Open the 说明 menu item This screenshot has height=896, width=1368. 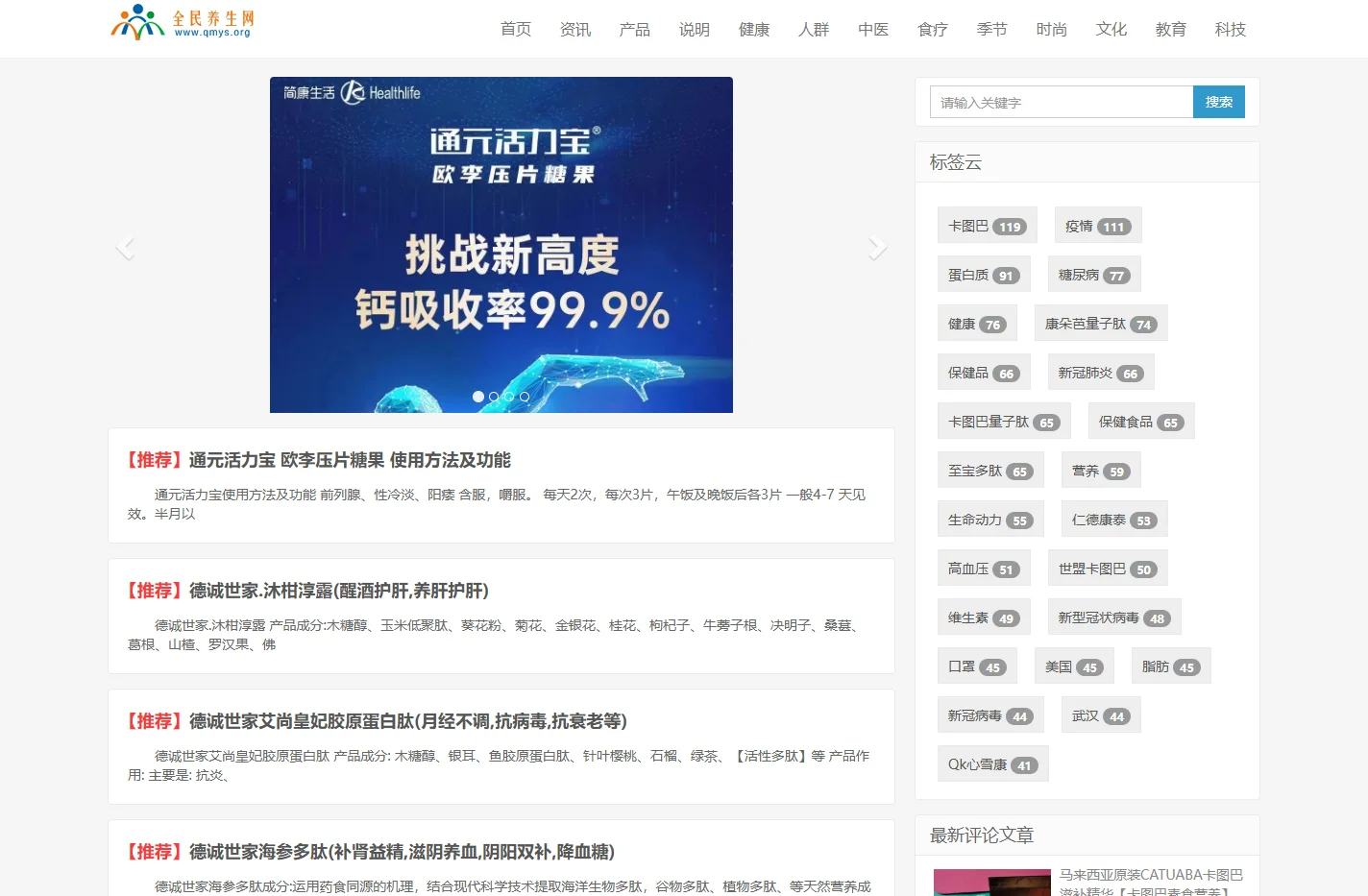click(x=695, y=30)
